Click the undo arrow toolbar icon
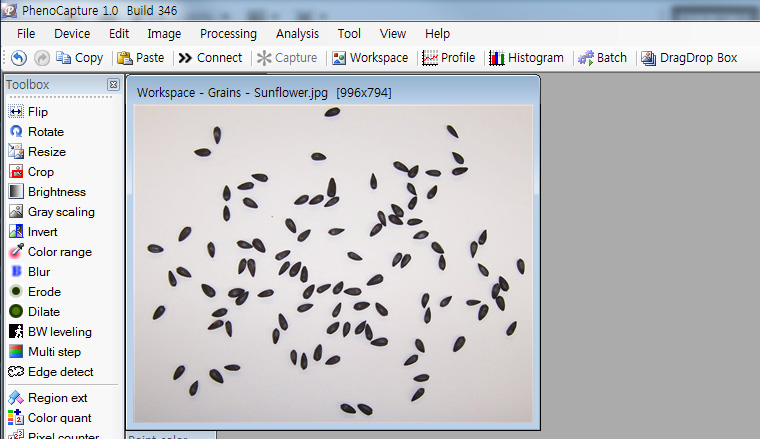760x439 pixels. tap(18, 58)
